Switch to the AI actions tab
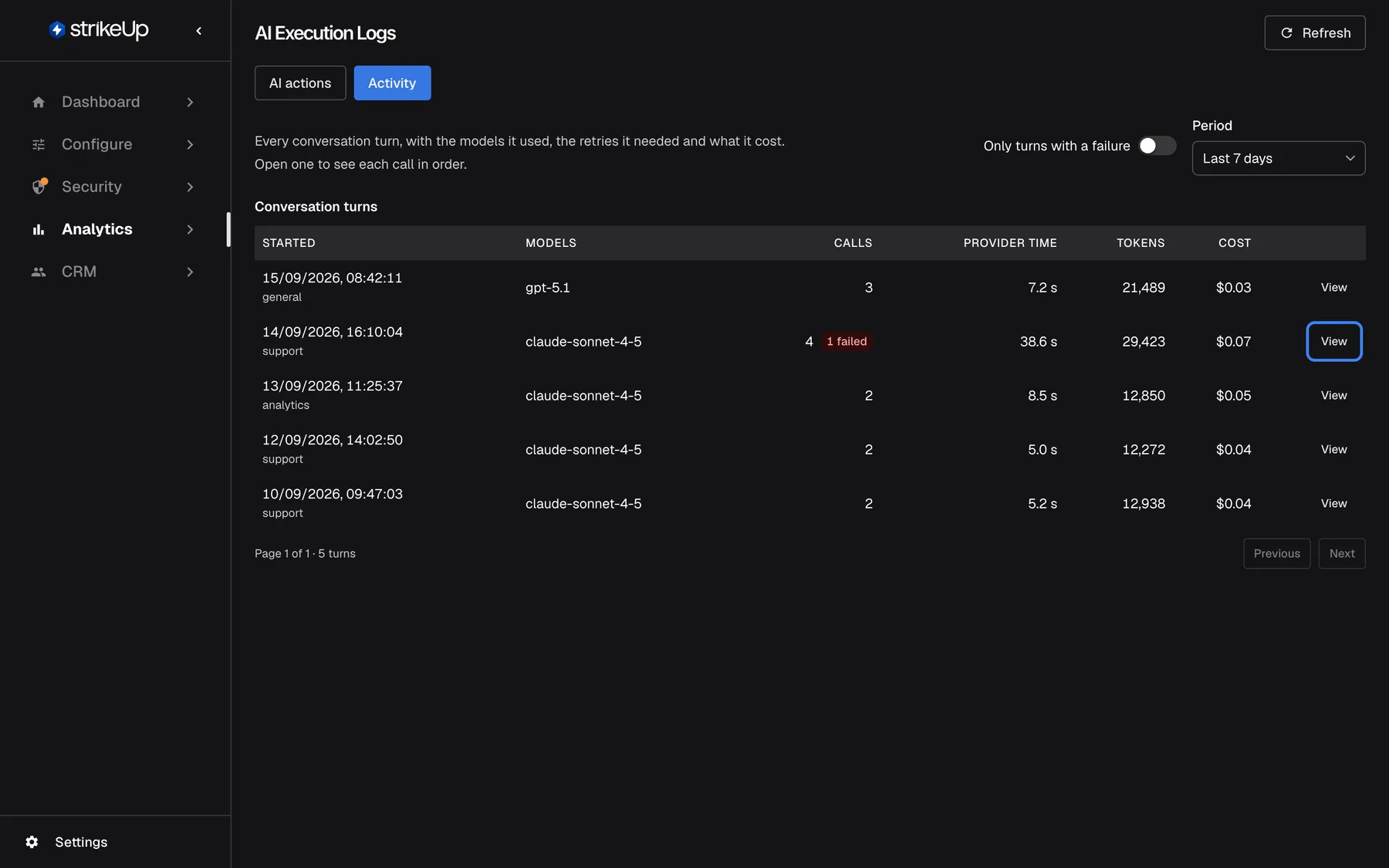The image size is (1389, 868). pyautogui.click(x=300, y=83)
